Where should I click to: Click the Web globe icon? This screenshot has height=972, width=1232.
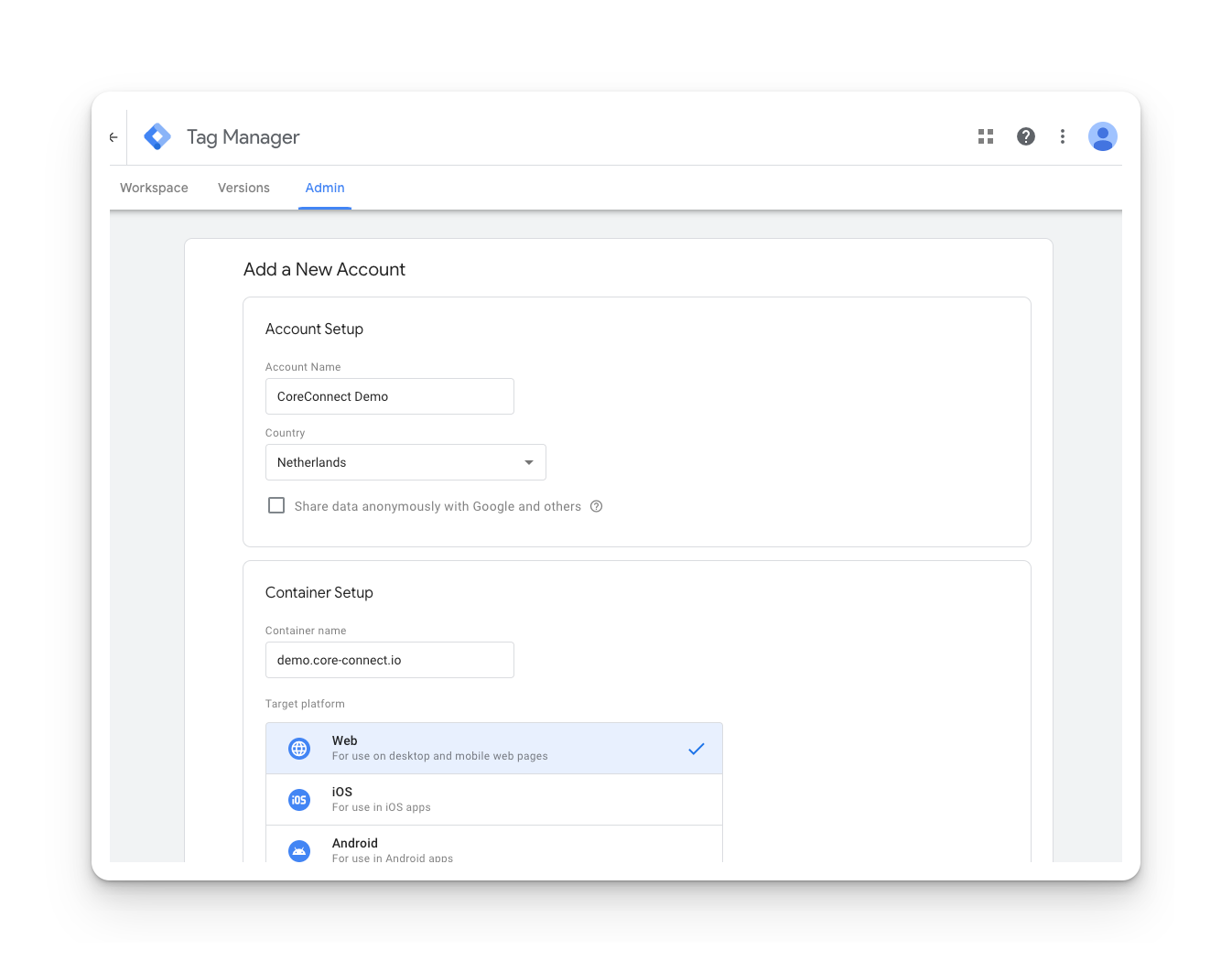pyautogui.click(x=299, y=749)
